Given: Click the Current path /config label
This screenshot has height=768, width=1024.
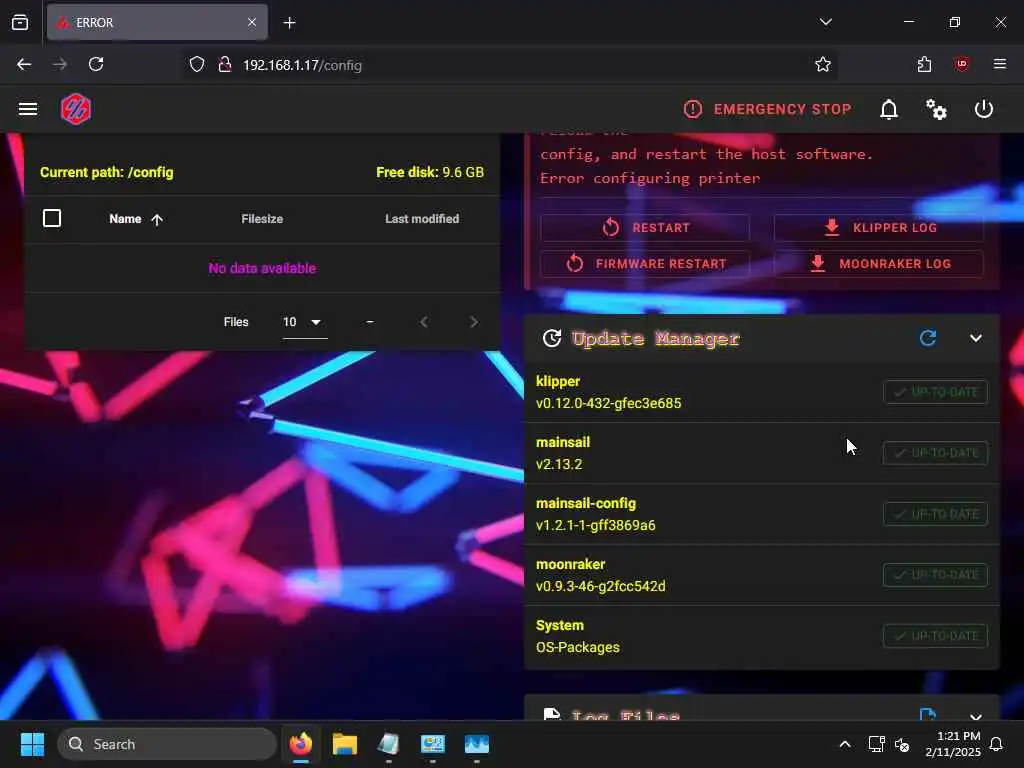Looking at the screenshot, I should pyautogui.click(x=106, y=172).
